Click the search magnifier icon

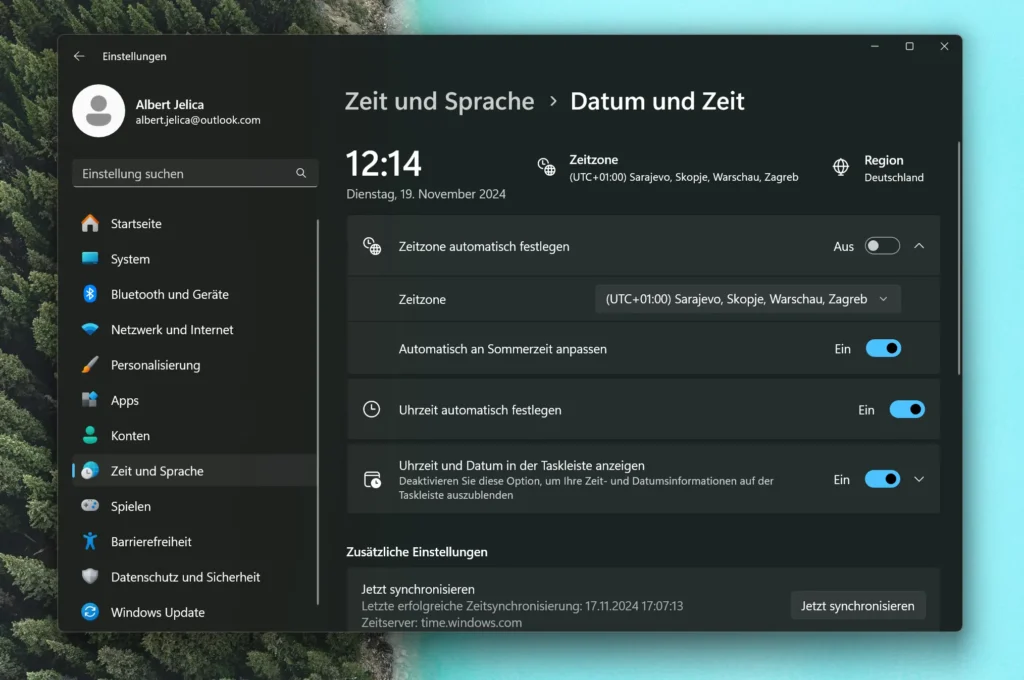point(300,173)
